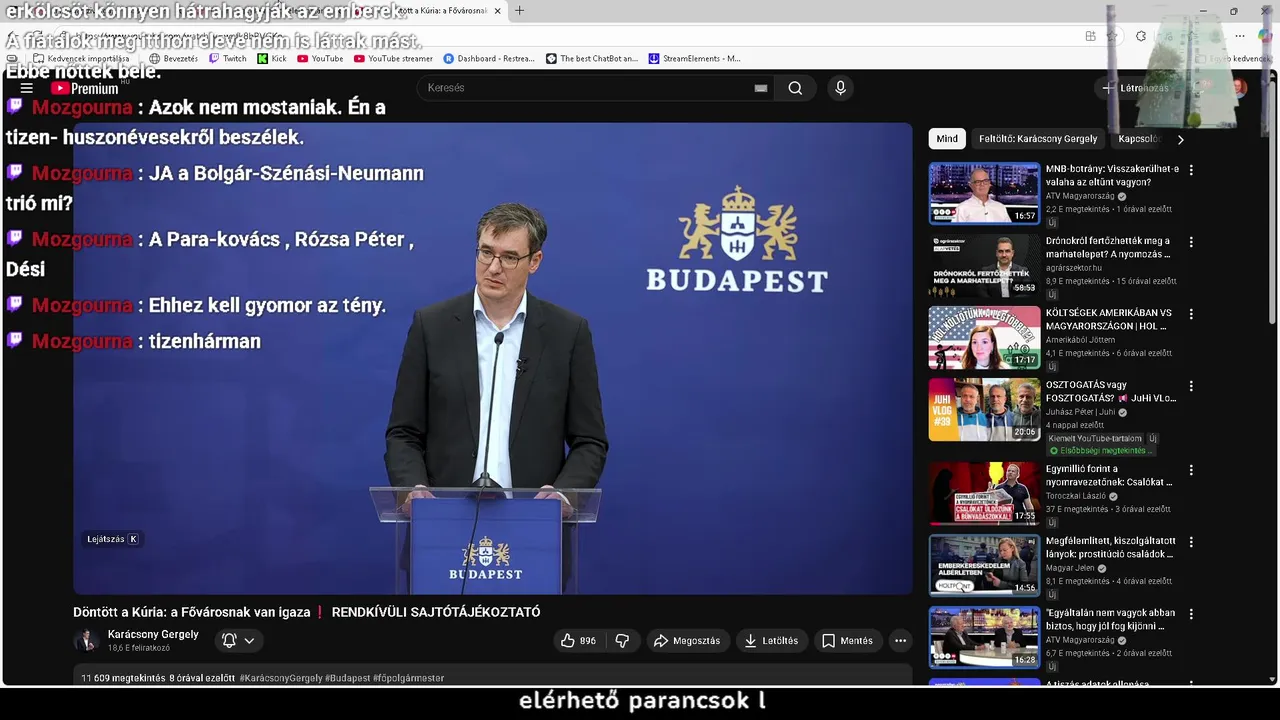
Task: Click the search magnifier button
Action: point(795,88)
